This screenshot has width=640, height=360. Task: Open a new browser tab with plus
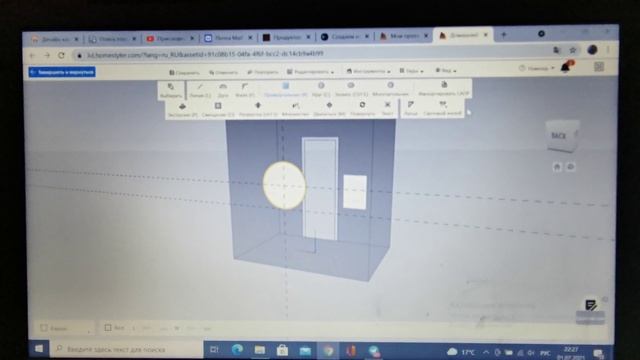click(x=504, y=35)
